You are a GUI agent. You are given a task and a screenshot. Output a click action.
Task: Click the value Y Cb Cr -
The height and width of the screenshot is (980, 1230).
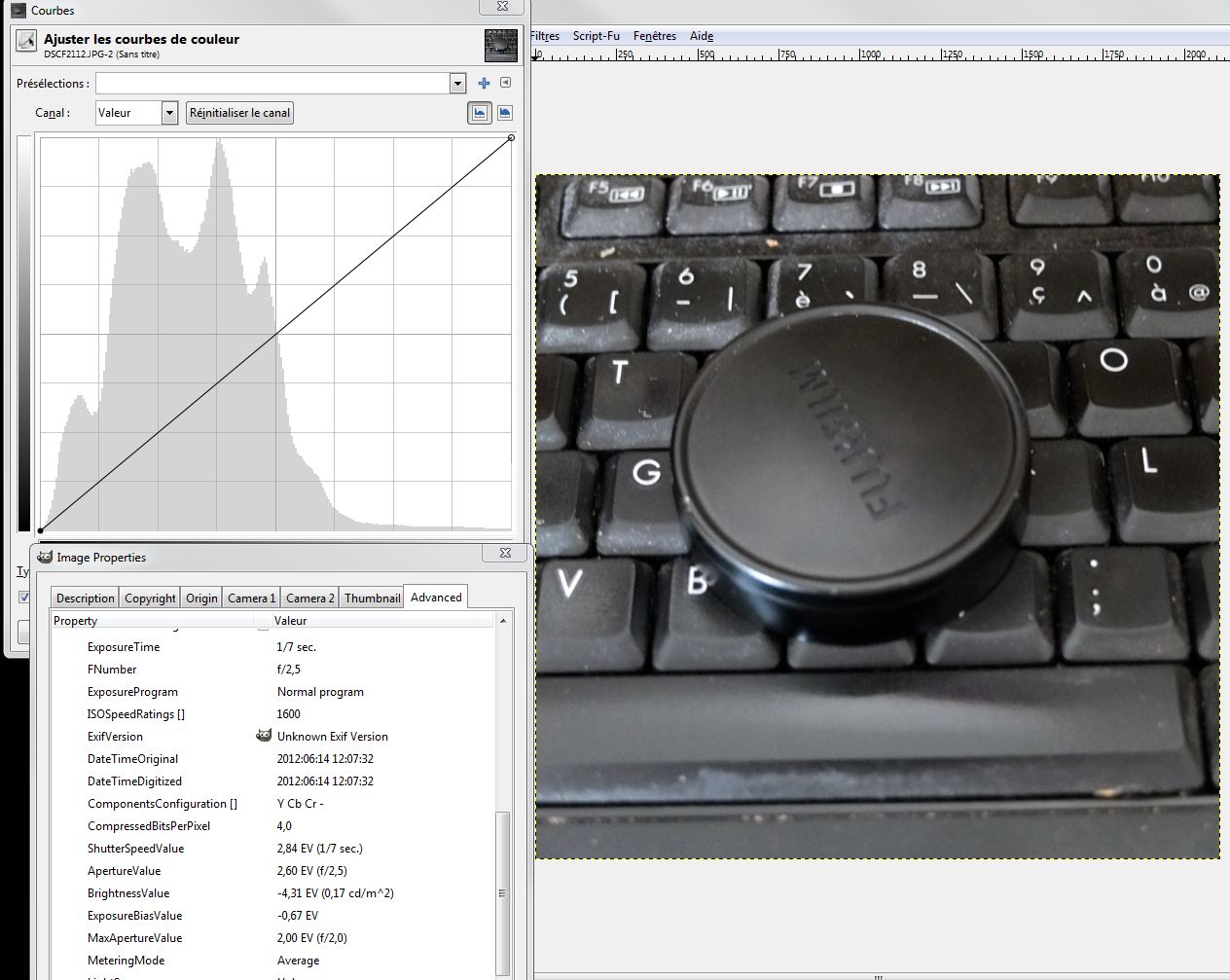pyautogui.click(x=300, y=804)
